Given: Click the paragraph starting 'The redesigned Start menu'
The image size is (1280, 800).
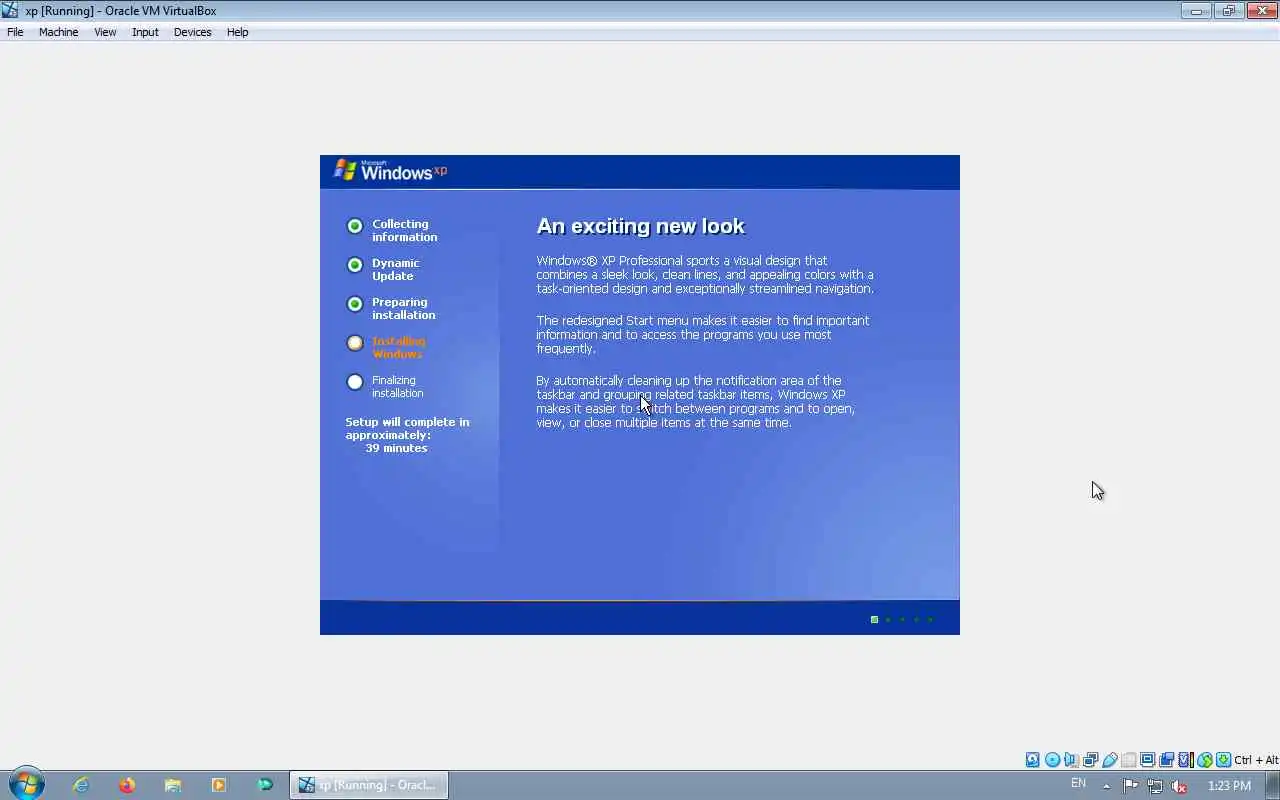Looking at the screenshot, I should coord(703,335).
